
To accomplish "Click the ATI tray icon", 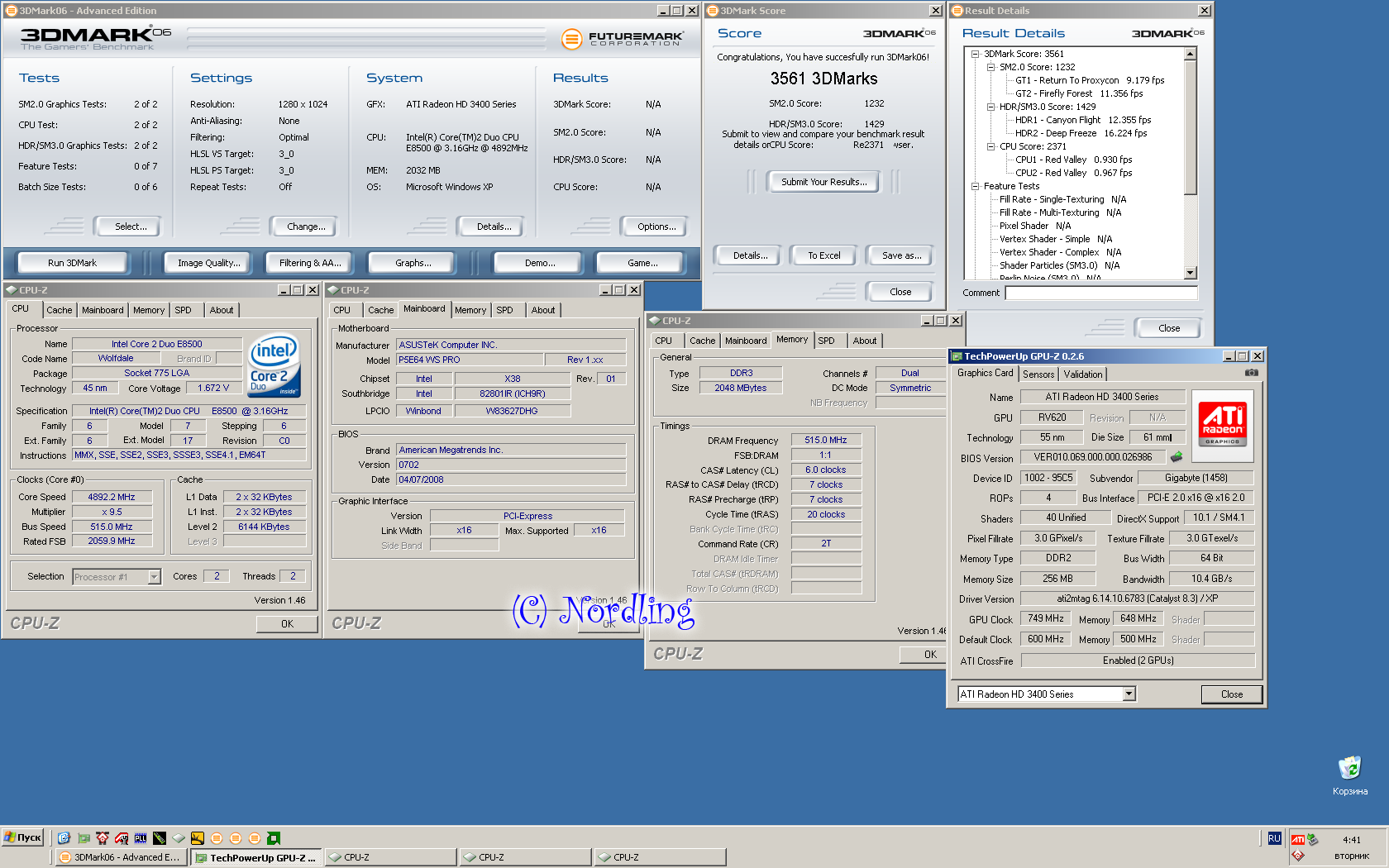I will [1297, 839].
